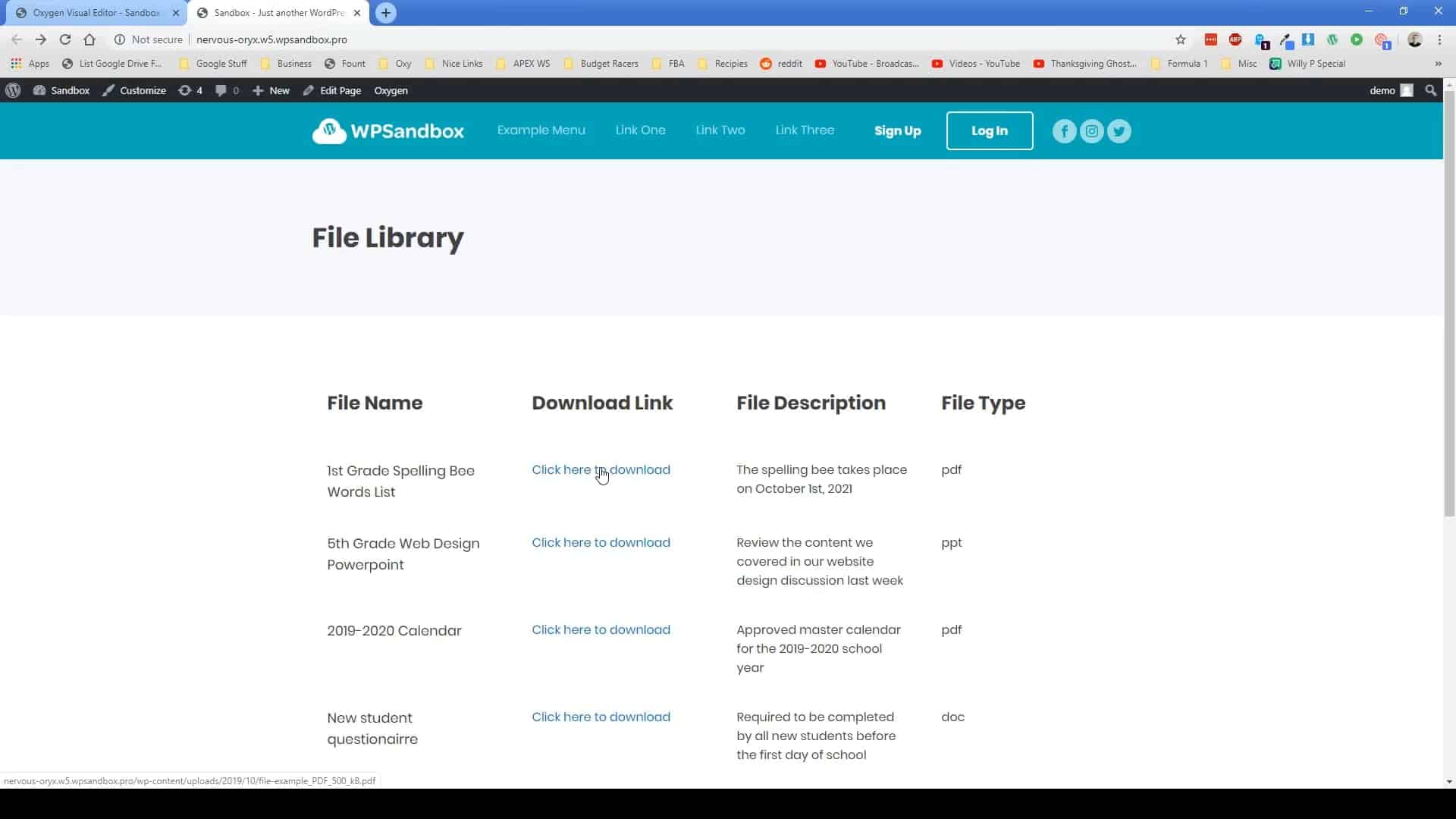Click the Twitter social icon
This screenshot has width=1456, height=819.
[1119, 131]
